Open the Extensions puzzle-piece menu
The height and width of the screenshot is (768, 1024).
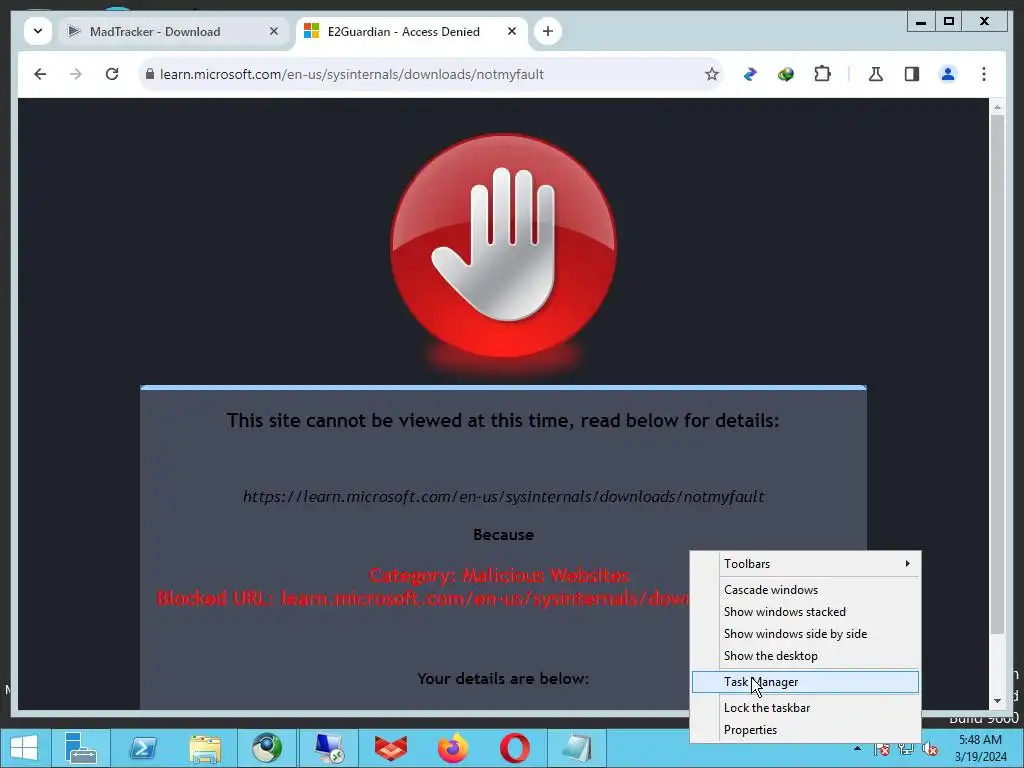822,74
